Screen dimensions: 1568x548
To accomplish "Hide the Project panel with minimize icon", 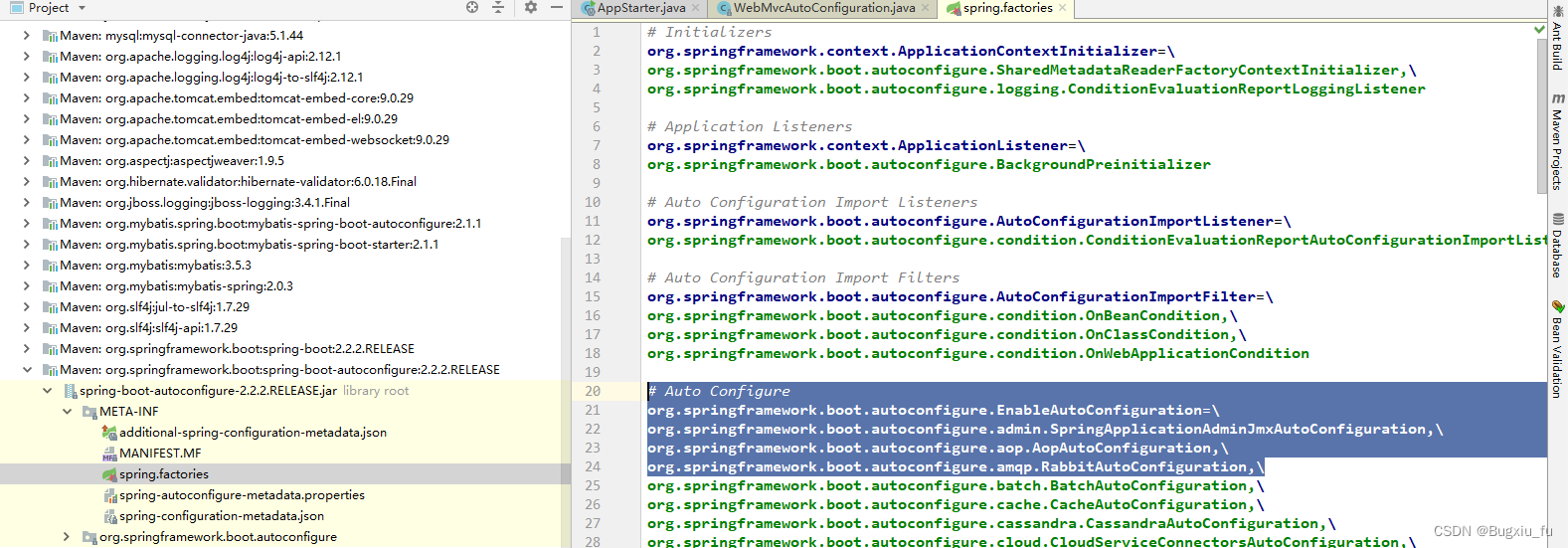I will click(557, 8).
